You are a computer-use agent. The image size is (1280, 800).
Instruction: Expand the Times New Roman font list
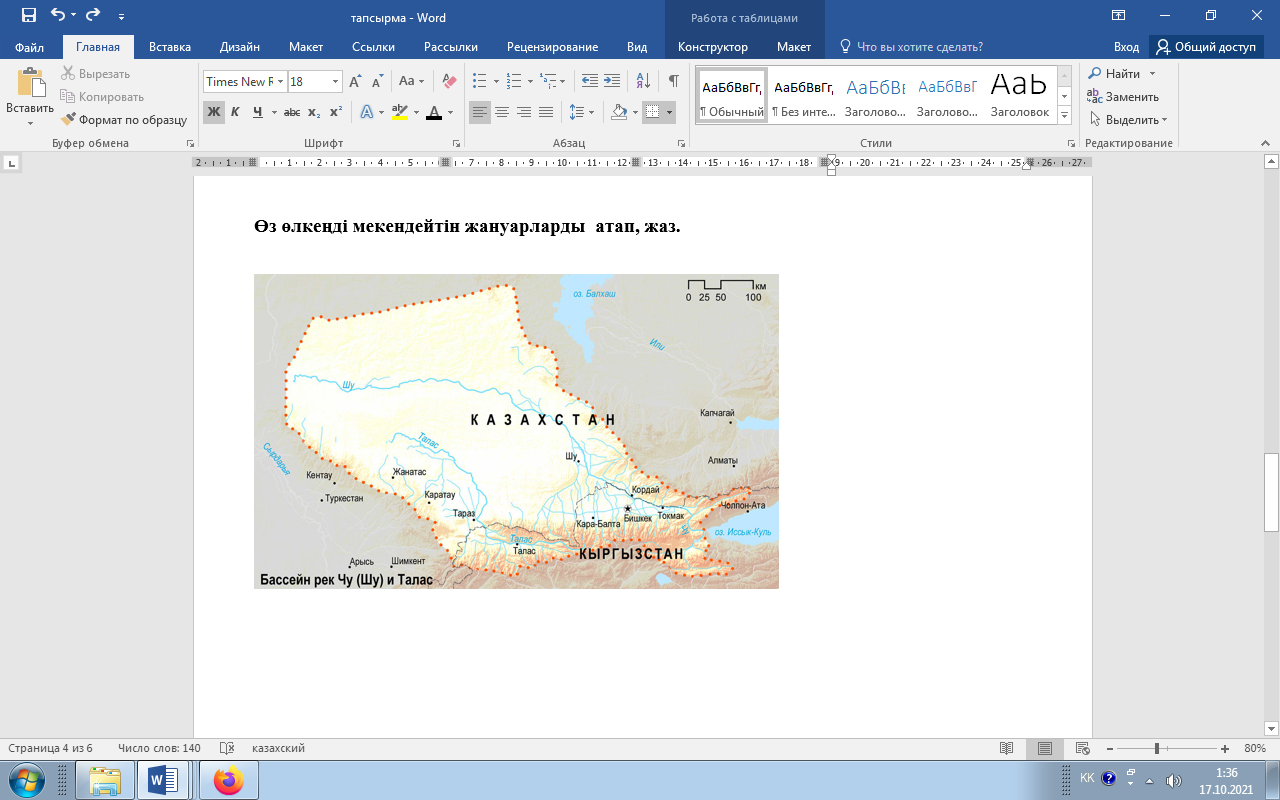click(x=281, y=82)
